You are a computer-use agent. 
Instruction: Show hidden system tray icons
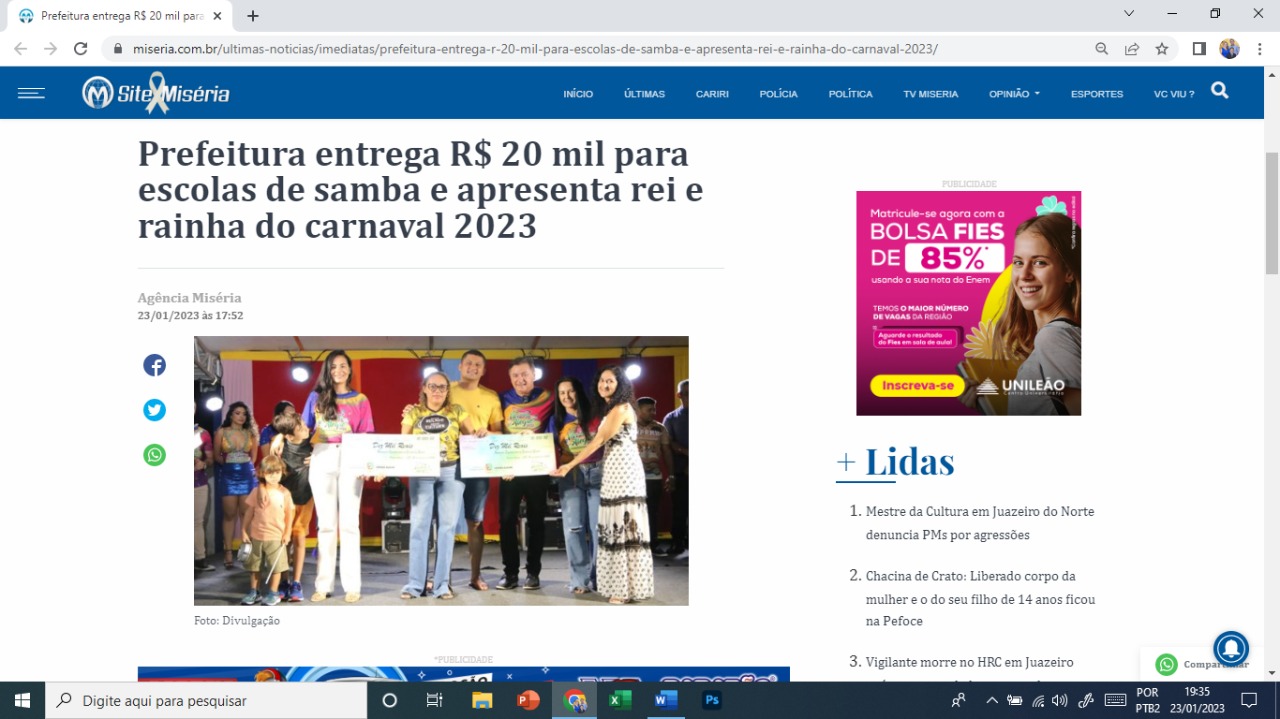(991, 700)
